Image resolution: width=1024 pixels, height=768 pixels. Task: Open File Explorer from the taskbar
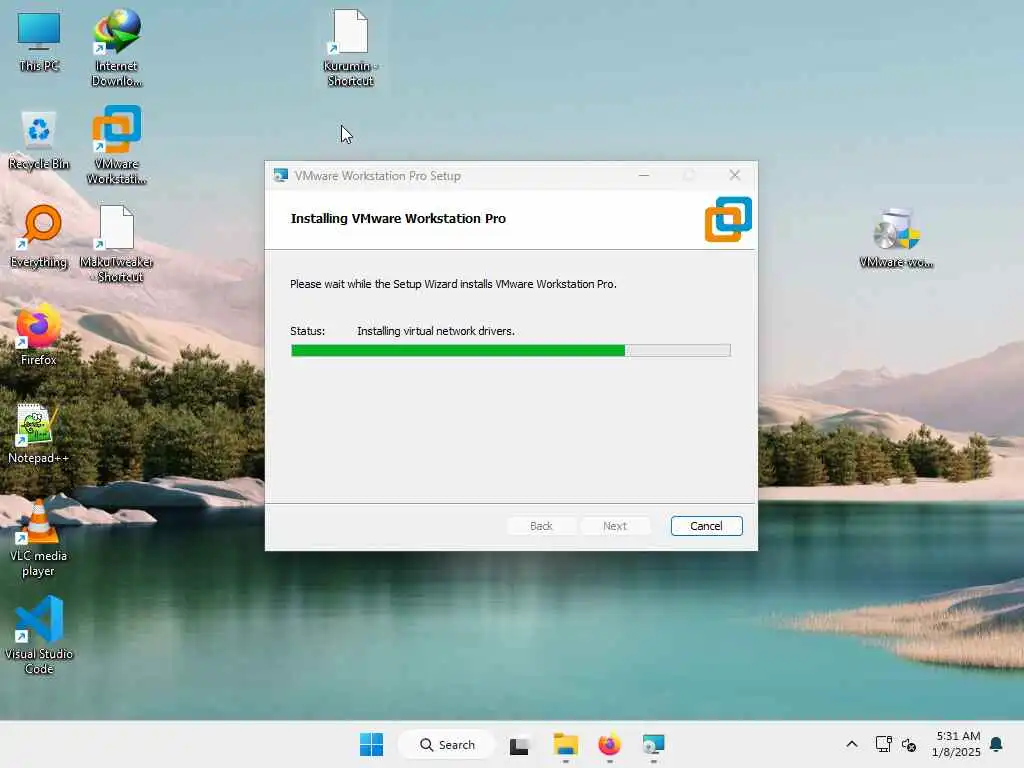pos(566,744)
